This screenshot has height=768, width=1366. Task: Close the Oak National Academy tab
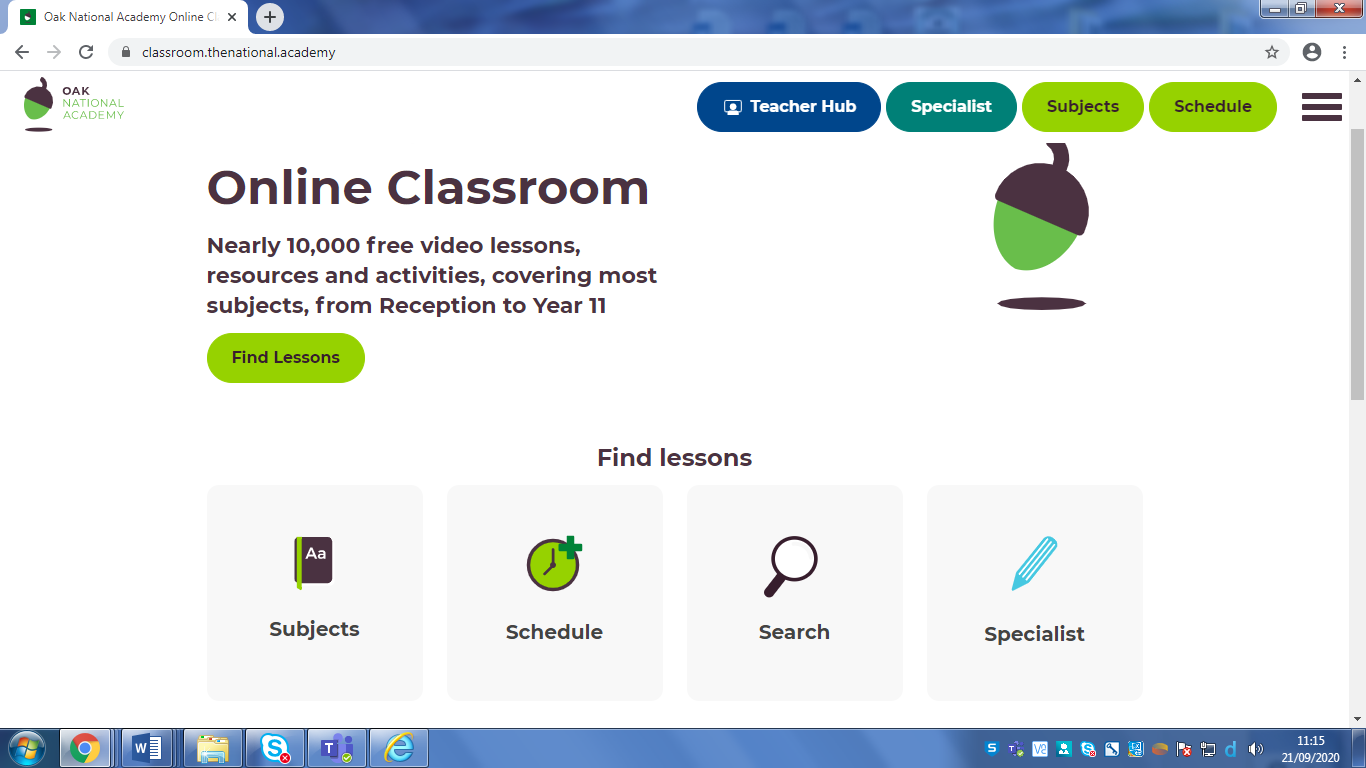pyautogui.click(x=232, y=17)
